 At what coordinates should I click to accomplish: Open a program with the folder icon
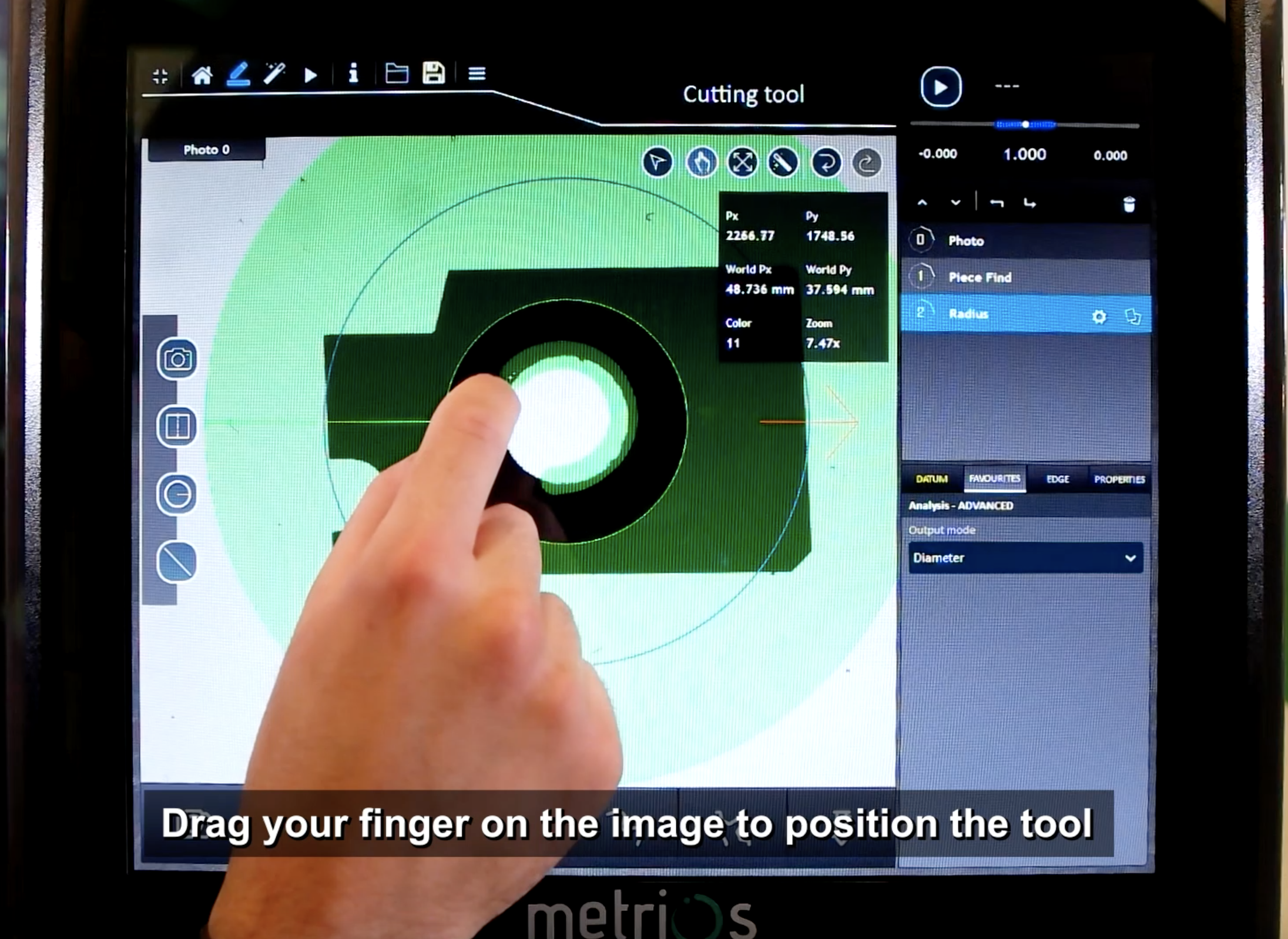[397, 73]
